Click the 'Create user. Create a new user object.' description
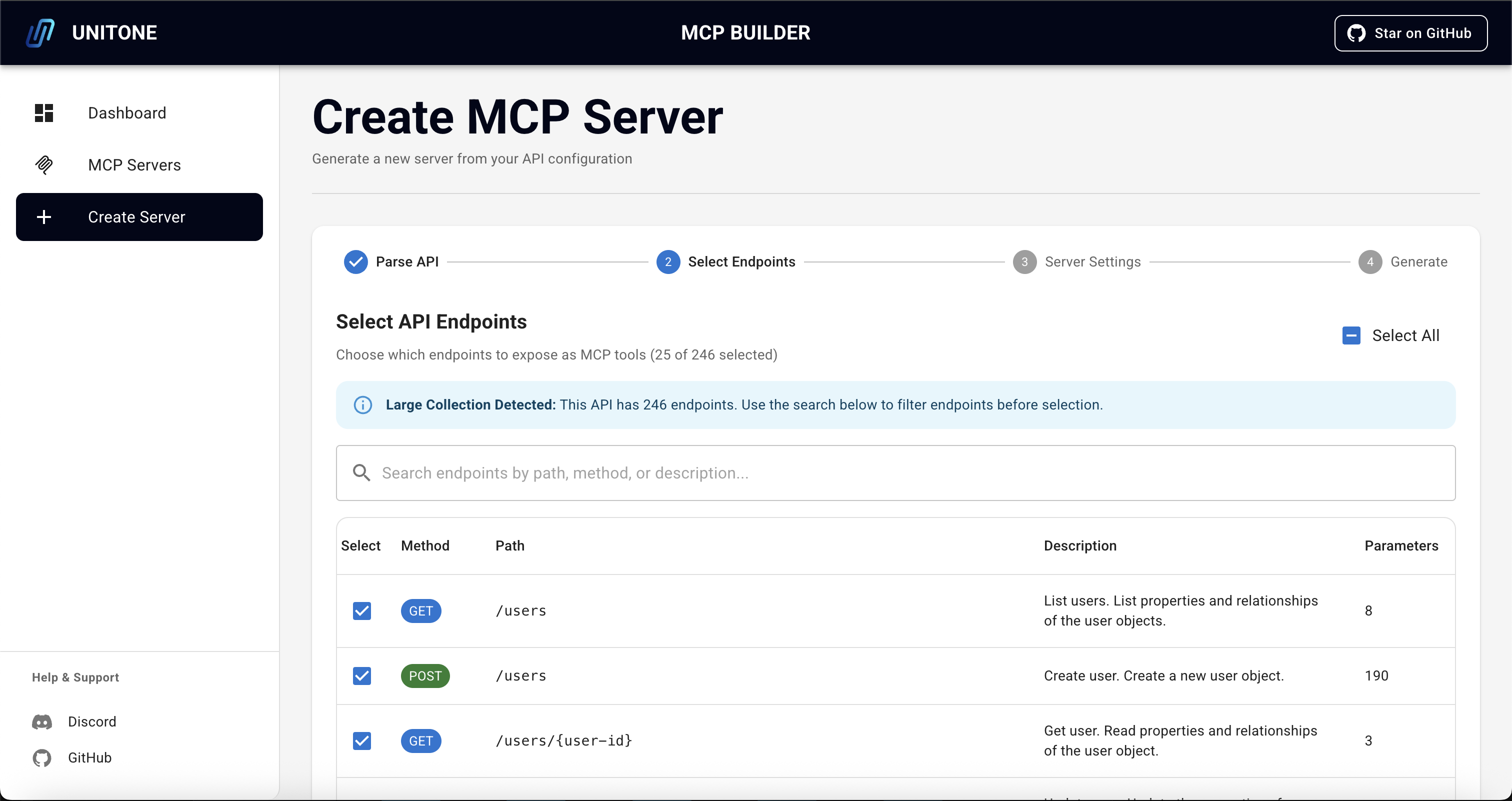The height and width of the screenshot is (801, 1512). (1163, 676)
